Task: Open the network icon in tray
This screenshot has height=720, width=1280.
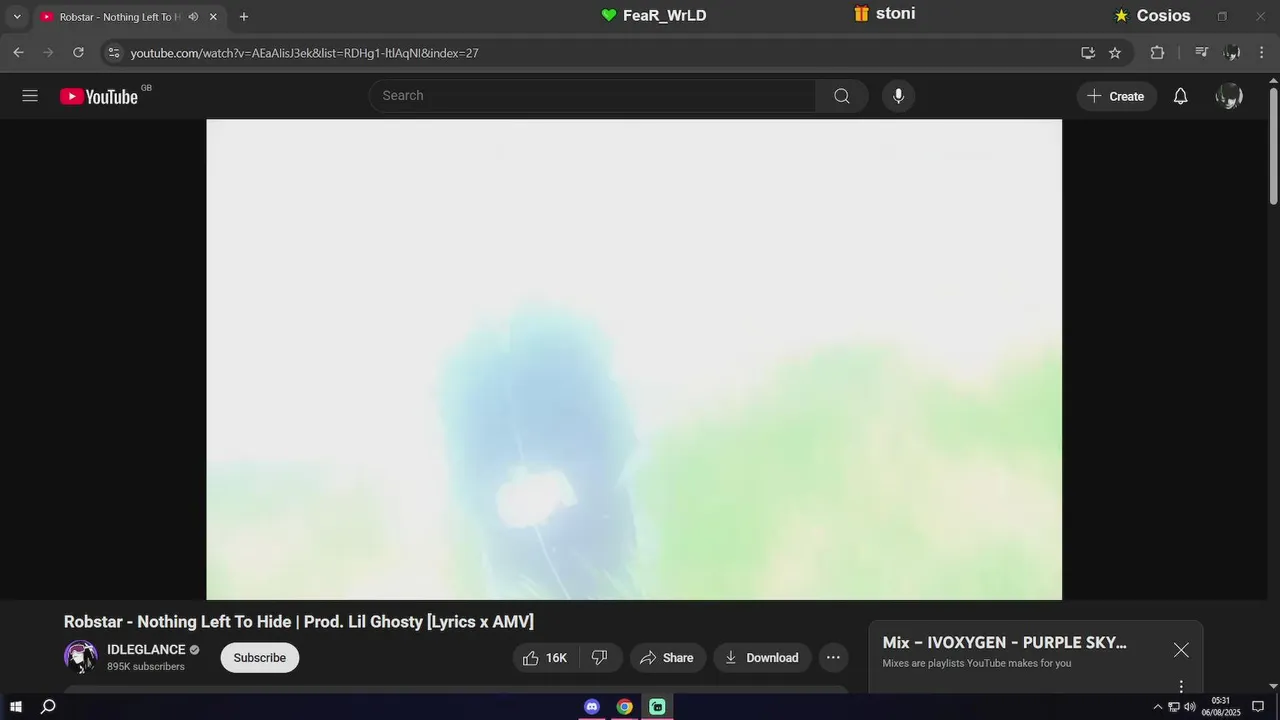Action: (x=1174, y=707)
